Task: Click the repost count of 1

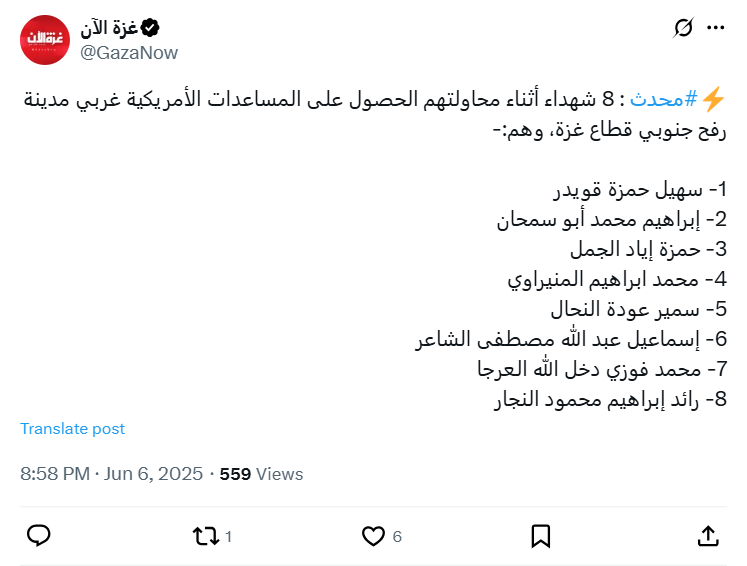Action: click(x=229, y=537)
